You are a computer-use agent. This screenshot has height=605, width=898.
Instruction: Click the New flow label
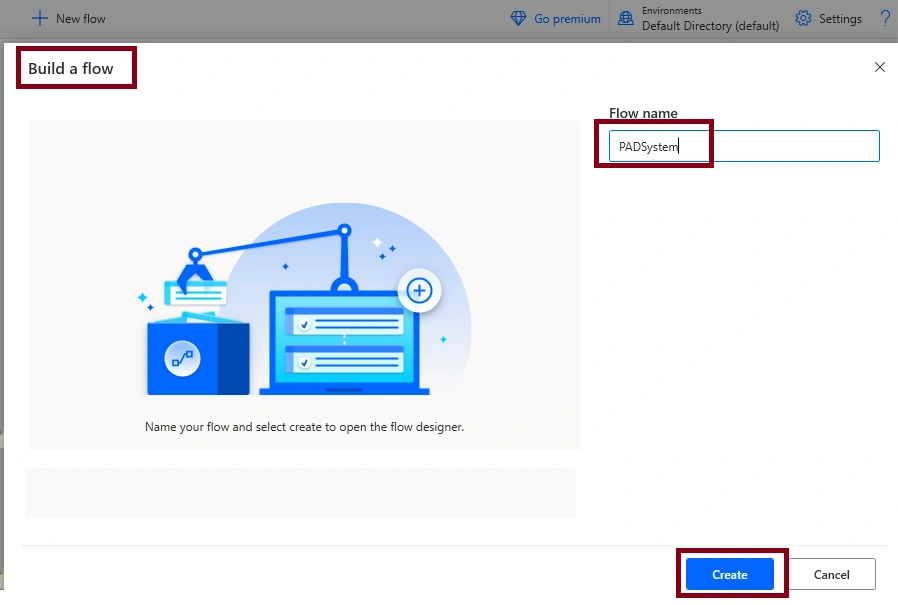coord(81,19)
